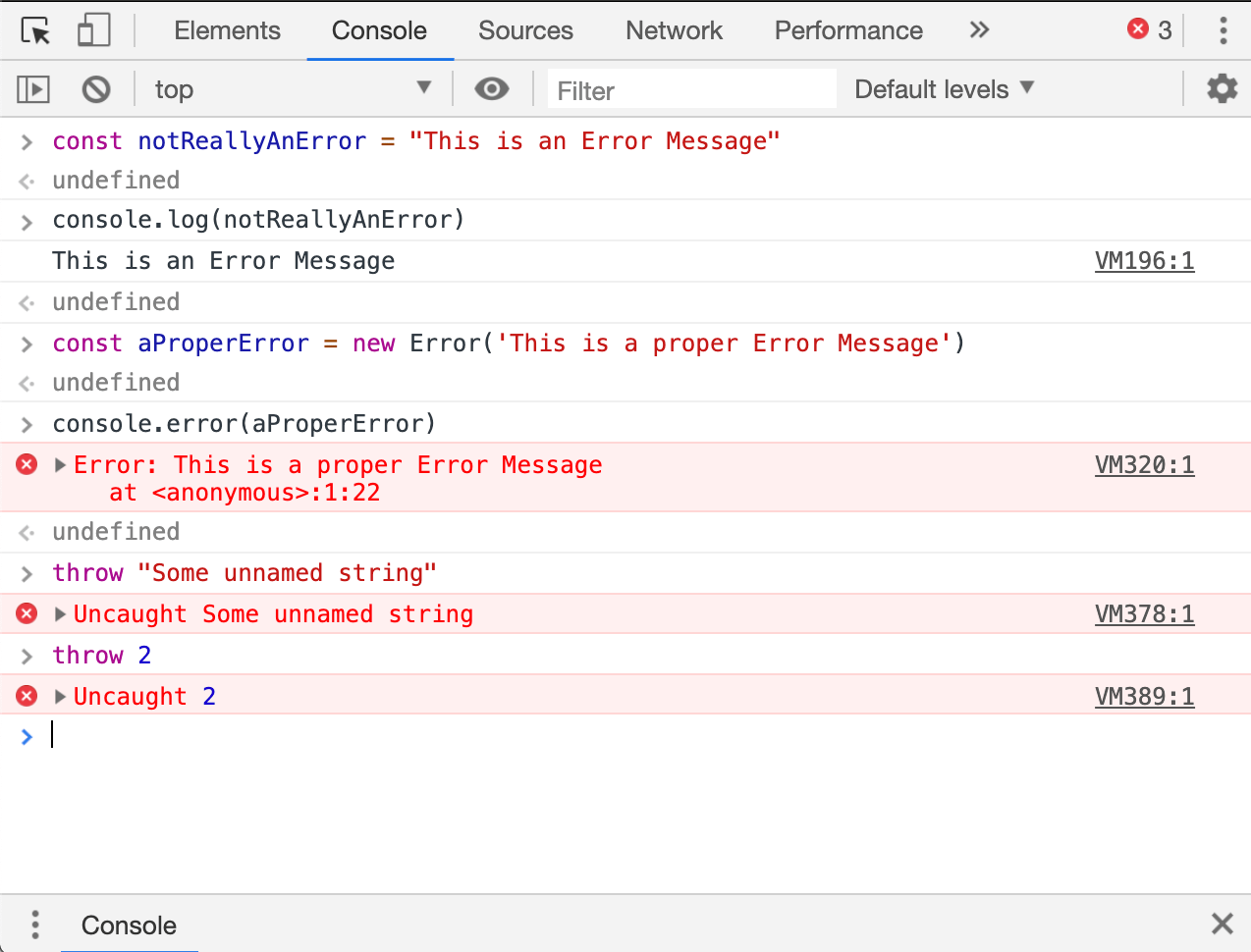Open DevTools settings gear
This screenshot has width=1251, height=952.
coord(1222,89)
